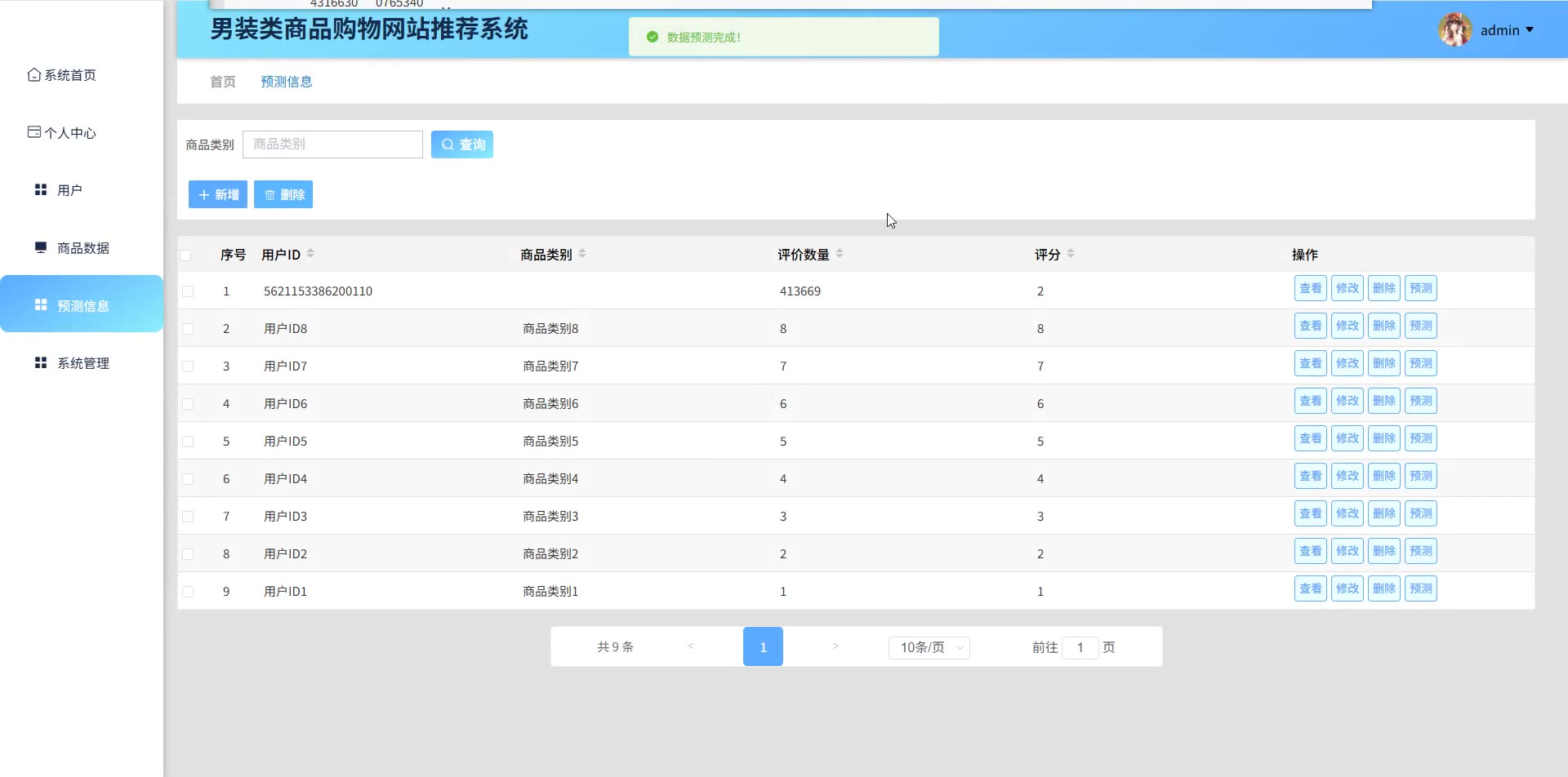Expand the 10条/页 page size dropdown

(x=929, y=647)
